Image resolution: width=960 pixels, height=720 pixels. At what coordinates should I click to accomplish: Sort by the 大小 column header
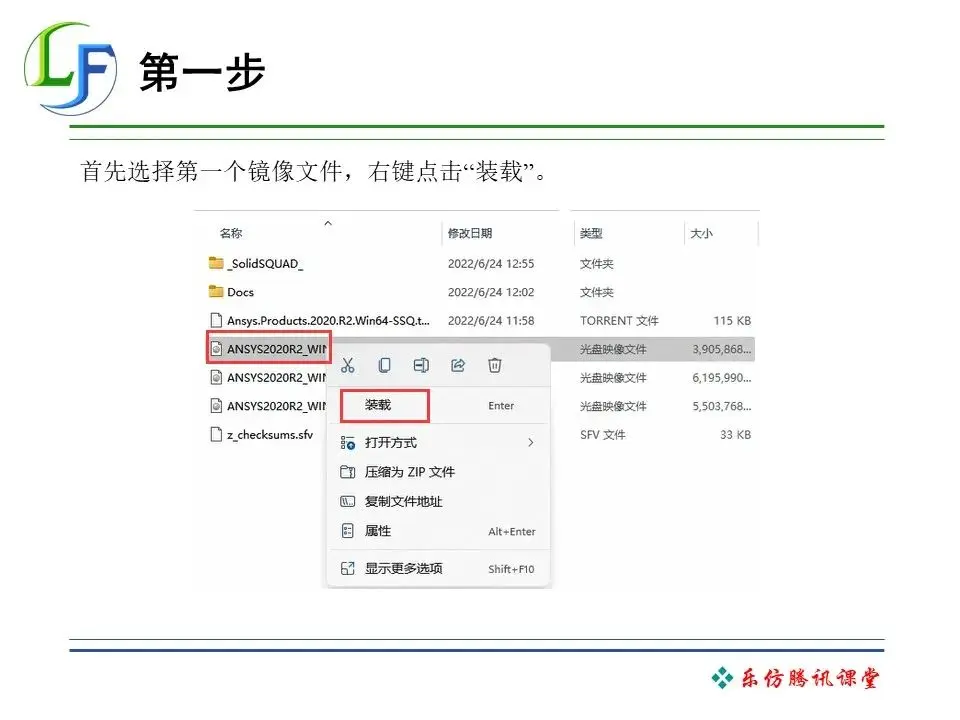click(x=702, y=233)
